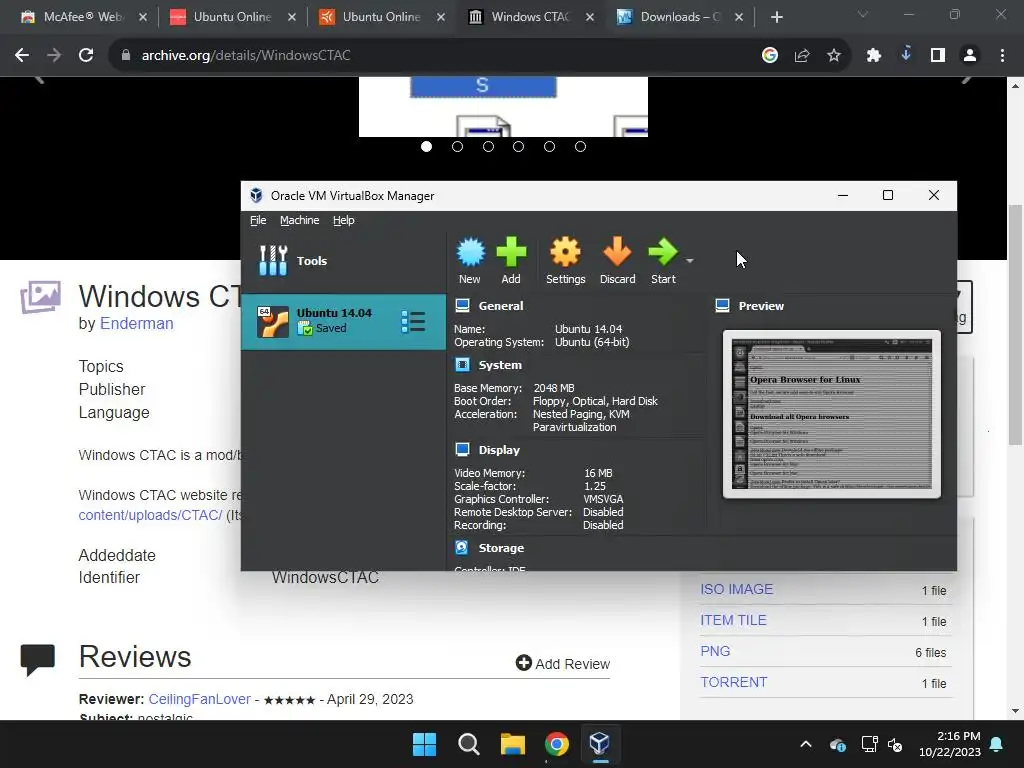Click System section header icon
Screen dimensions: 1024x768
click(462, 364)
